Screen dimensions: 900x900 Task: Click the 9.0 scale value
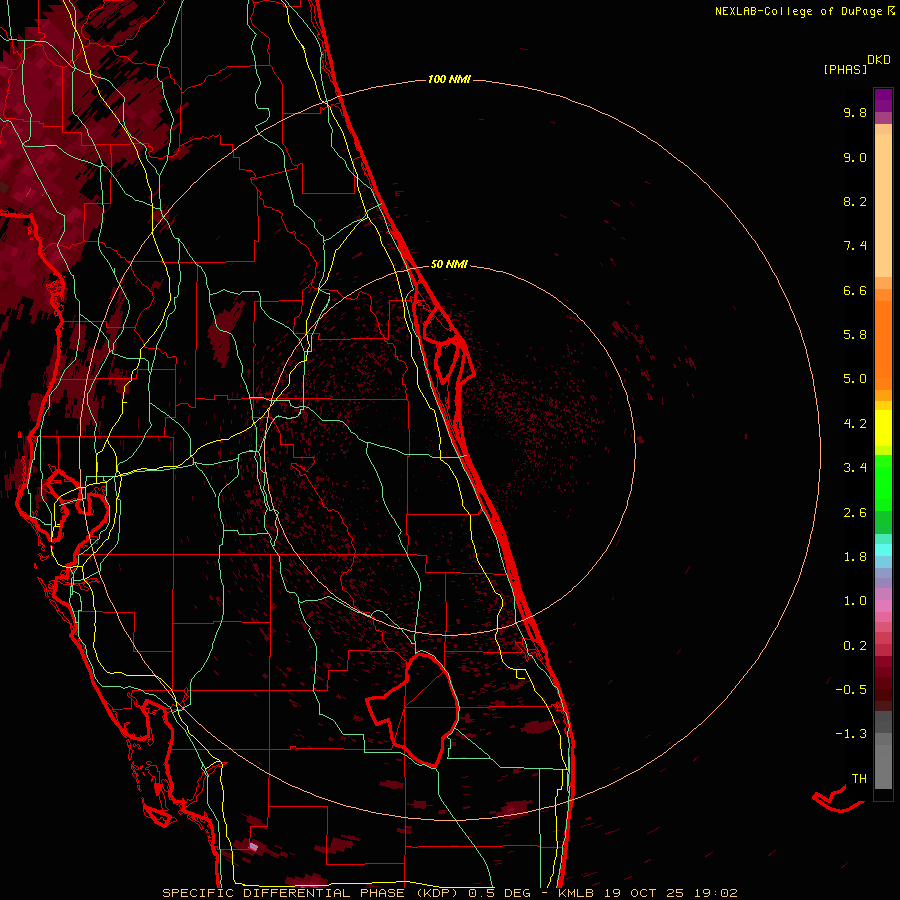855,157
